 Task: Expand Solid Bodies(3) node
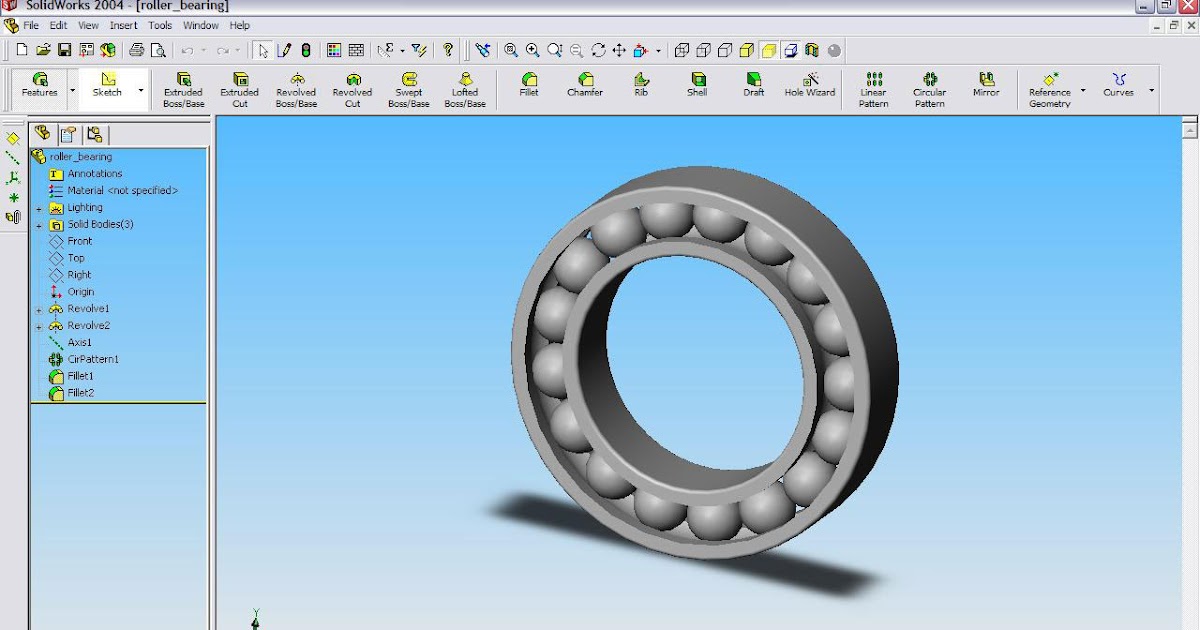coord(39,225)
